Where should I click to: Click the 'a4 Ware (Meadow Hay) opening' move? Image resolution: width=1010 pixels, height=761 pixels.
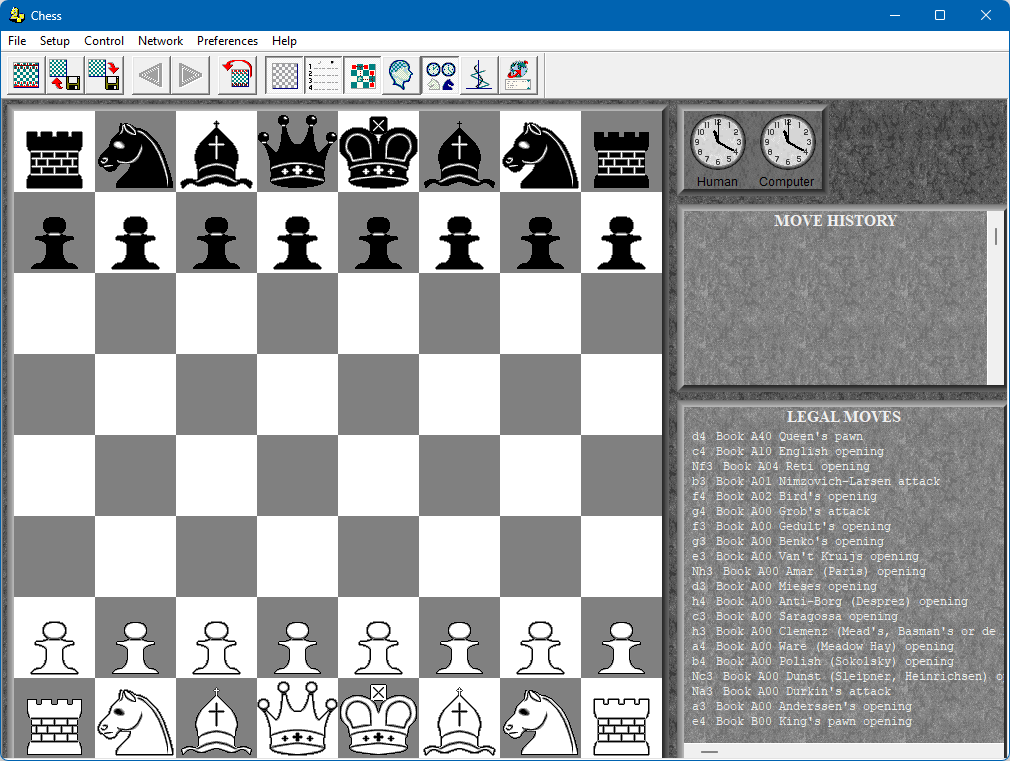823,646
